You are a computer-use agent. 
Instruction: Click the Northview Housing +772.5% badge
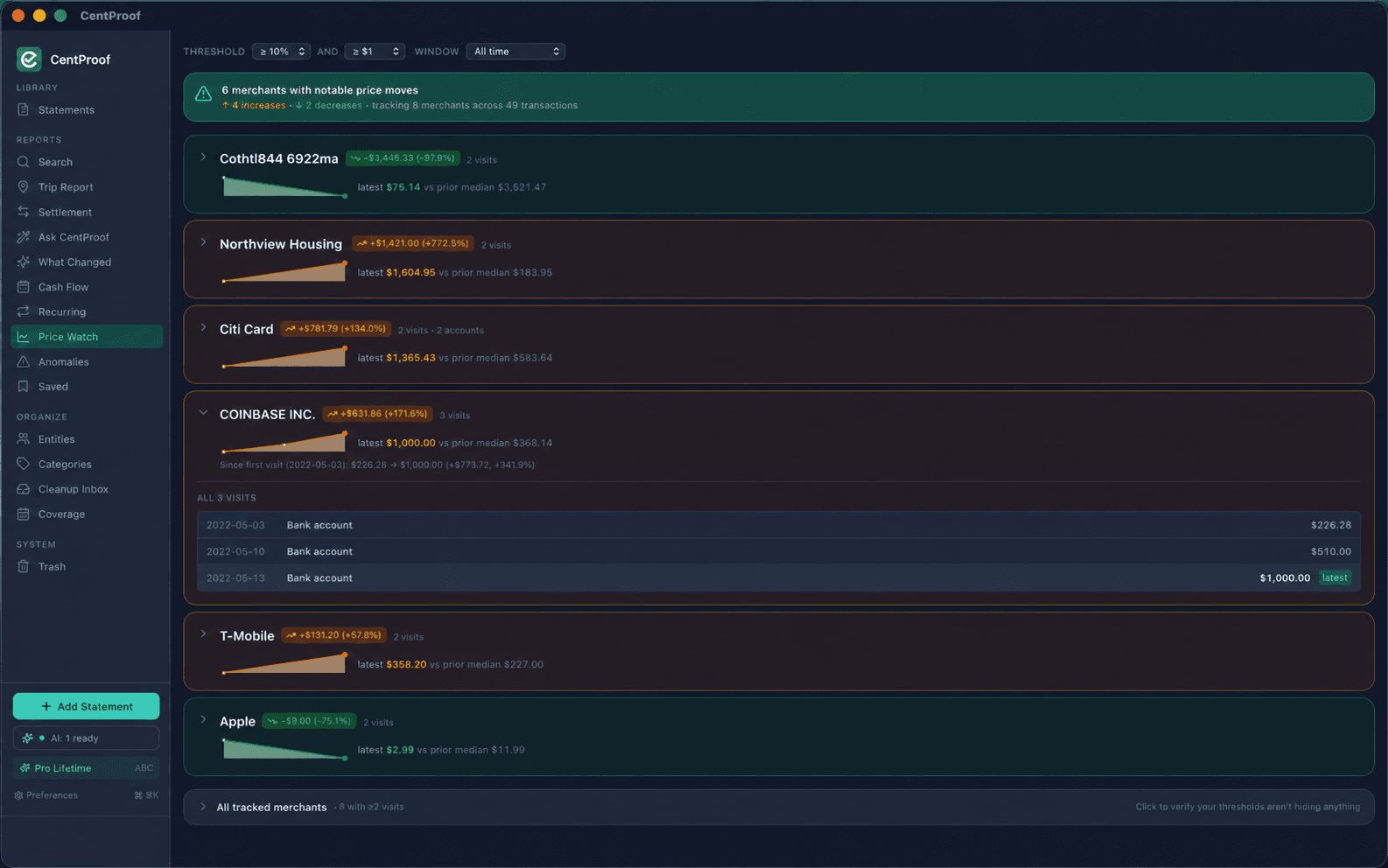[413, 243]
